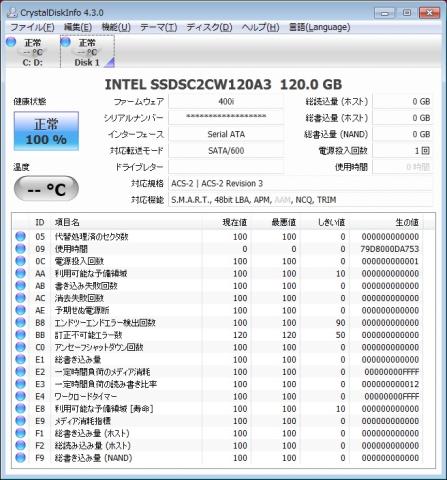Open the ヘルプ(H) menu

260,27
